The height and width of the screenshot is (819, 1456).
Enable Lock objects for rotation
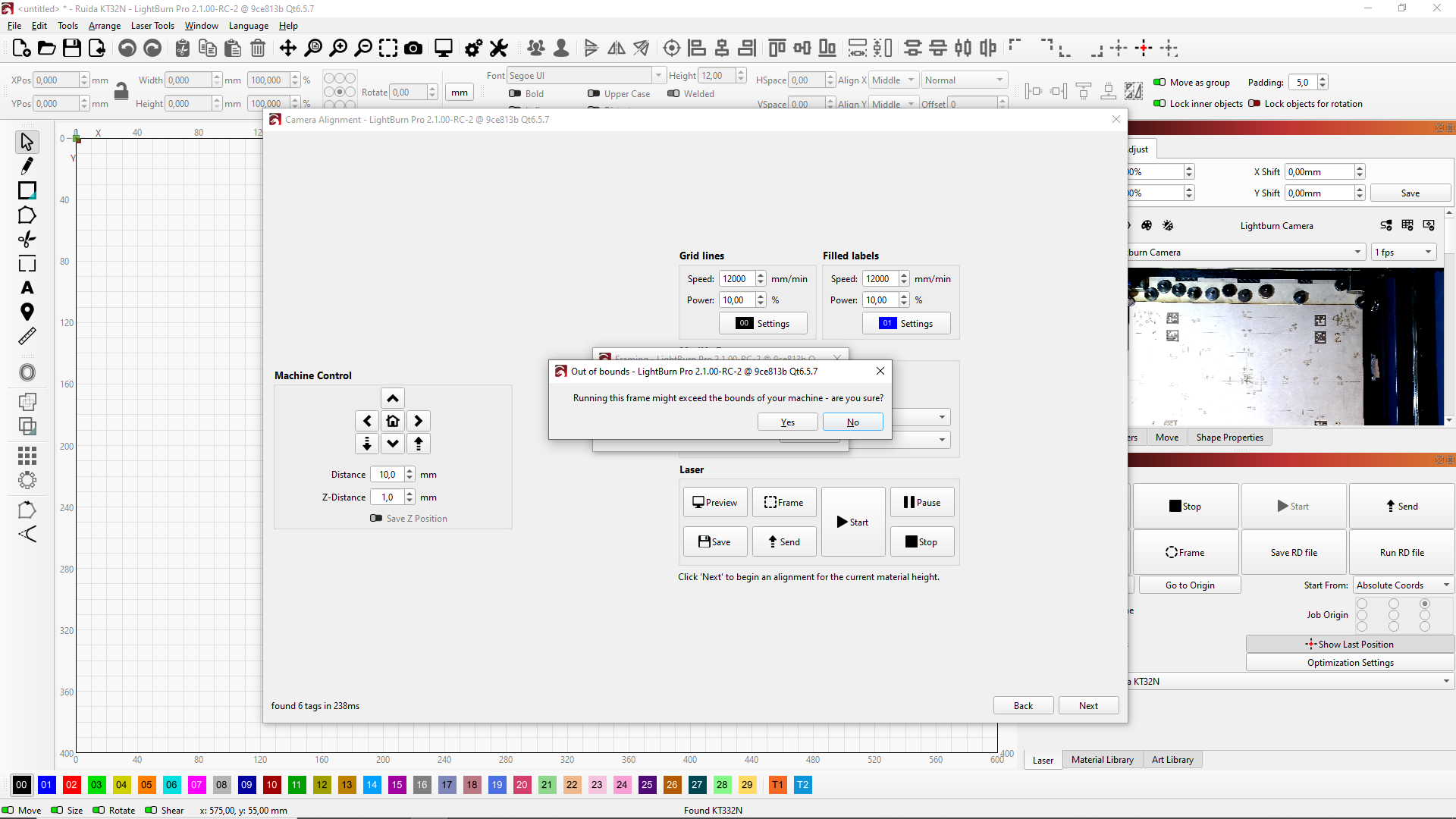coord(1254,104)
